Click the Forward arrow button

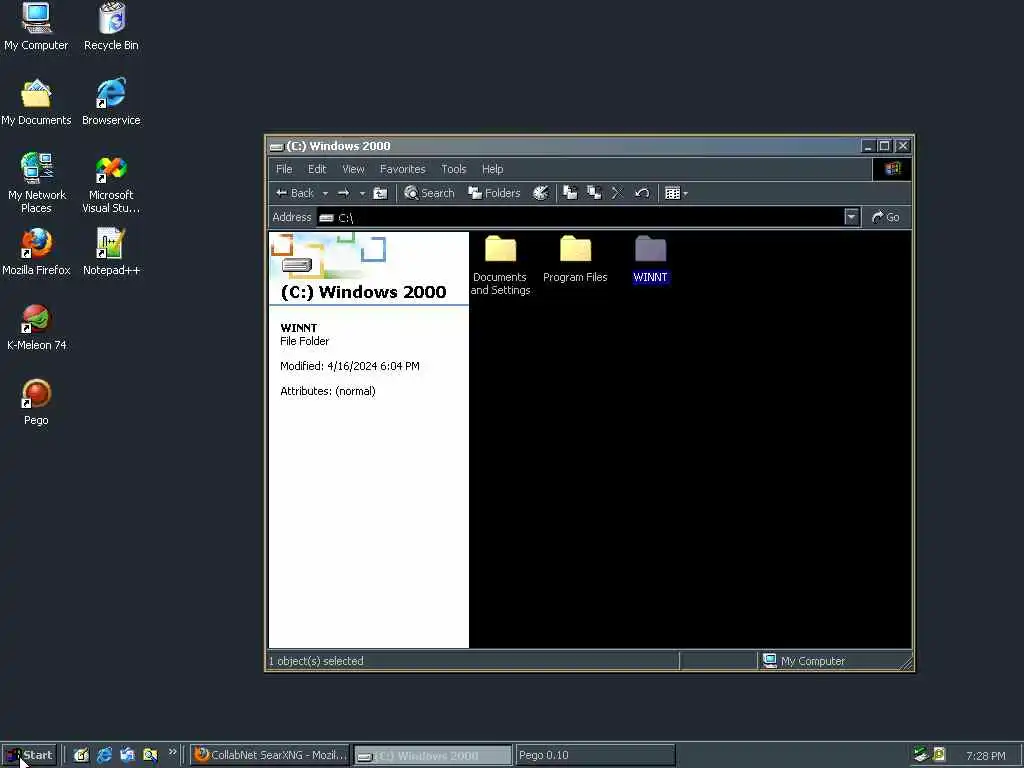point(344,193)
